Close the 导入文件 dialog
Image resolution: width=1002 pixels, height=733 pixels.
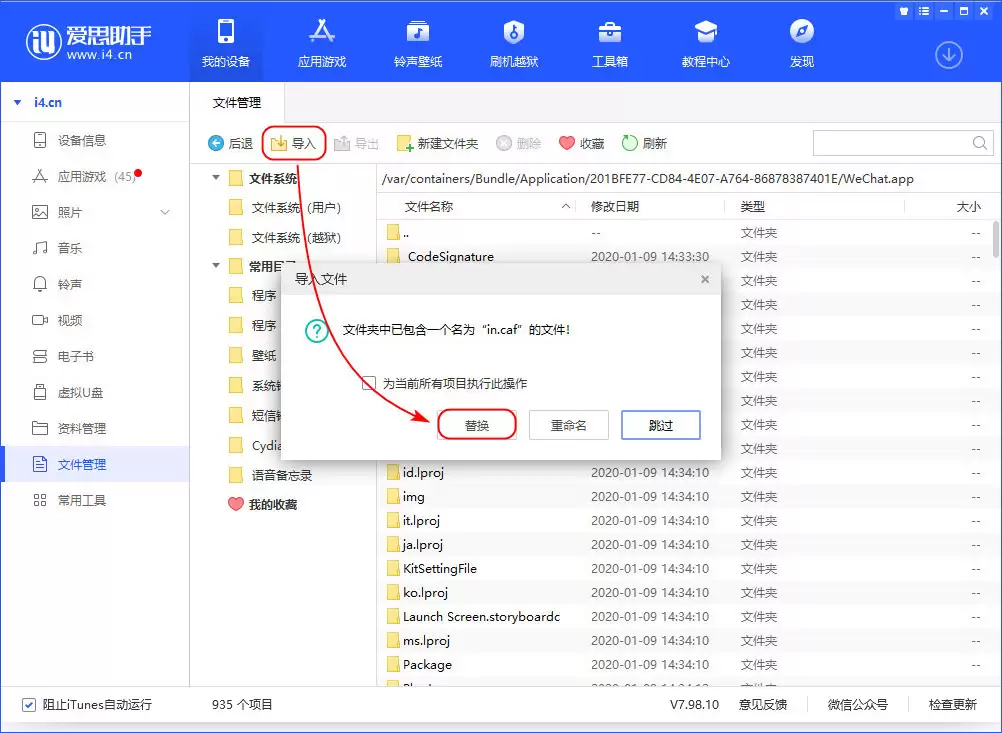tap(705, 279)
